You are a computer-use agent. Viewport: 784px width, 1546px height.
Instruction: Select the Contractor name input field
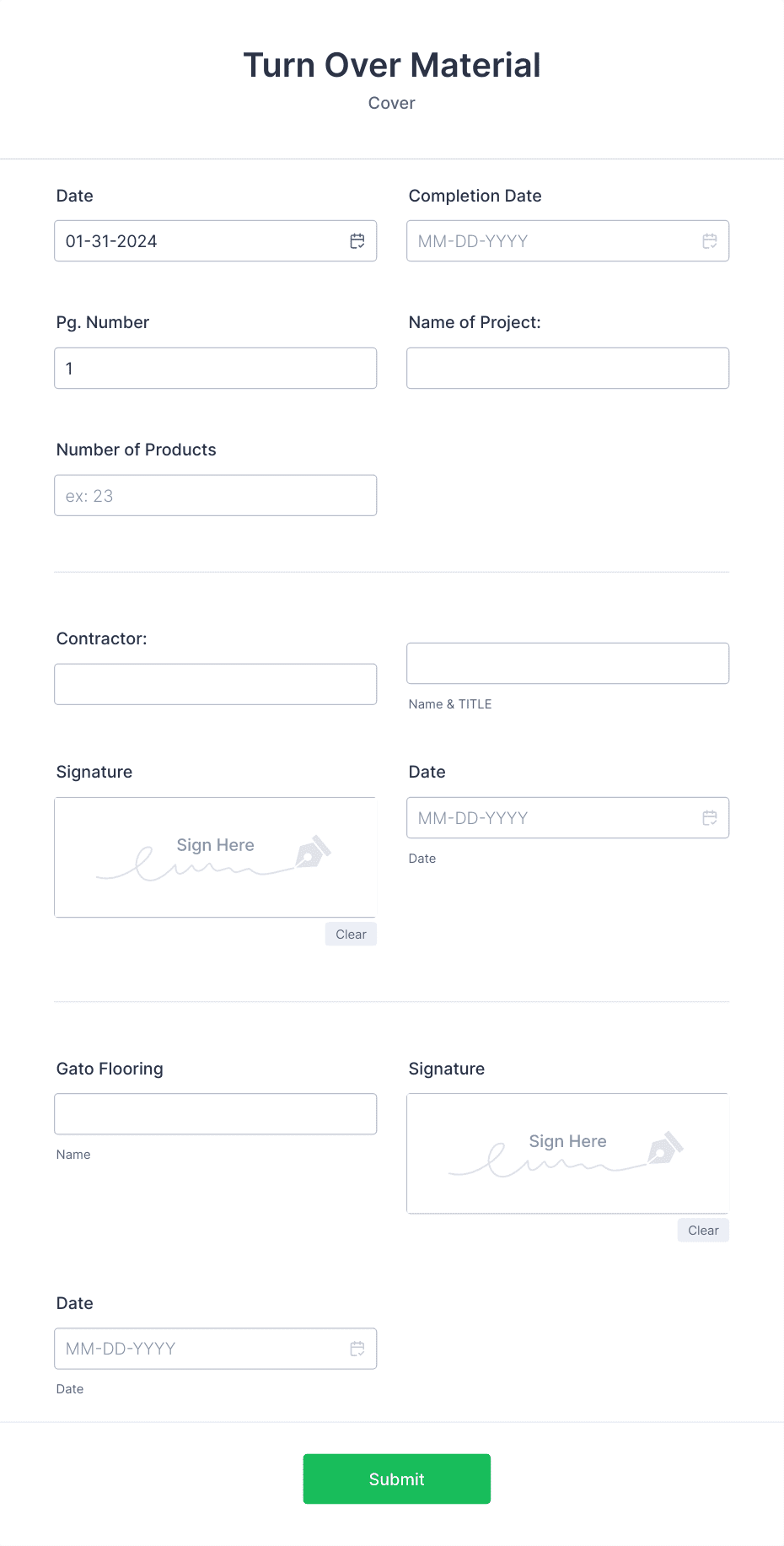[215, 683]
